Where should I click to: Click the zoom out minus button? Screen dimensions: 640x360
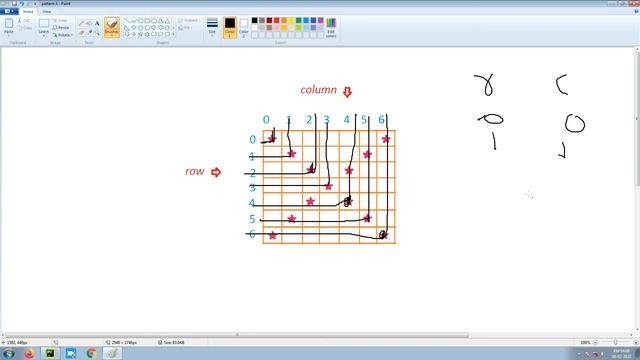(x=596, y=342)
